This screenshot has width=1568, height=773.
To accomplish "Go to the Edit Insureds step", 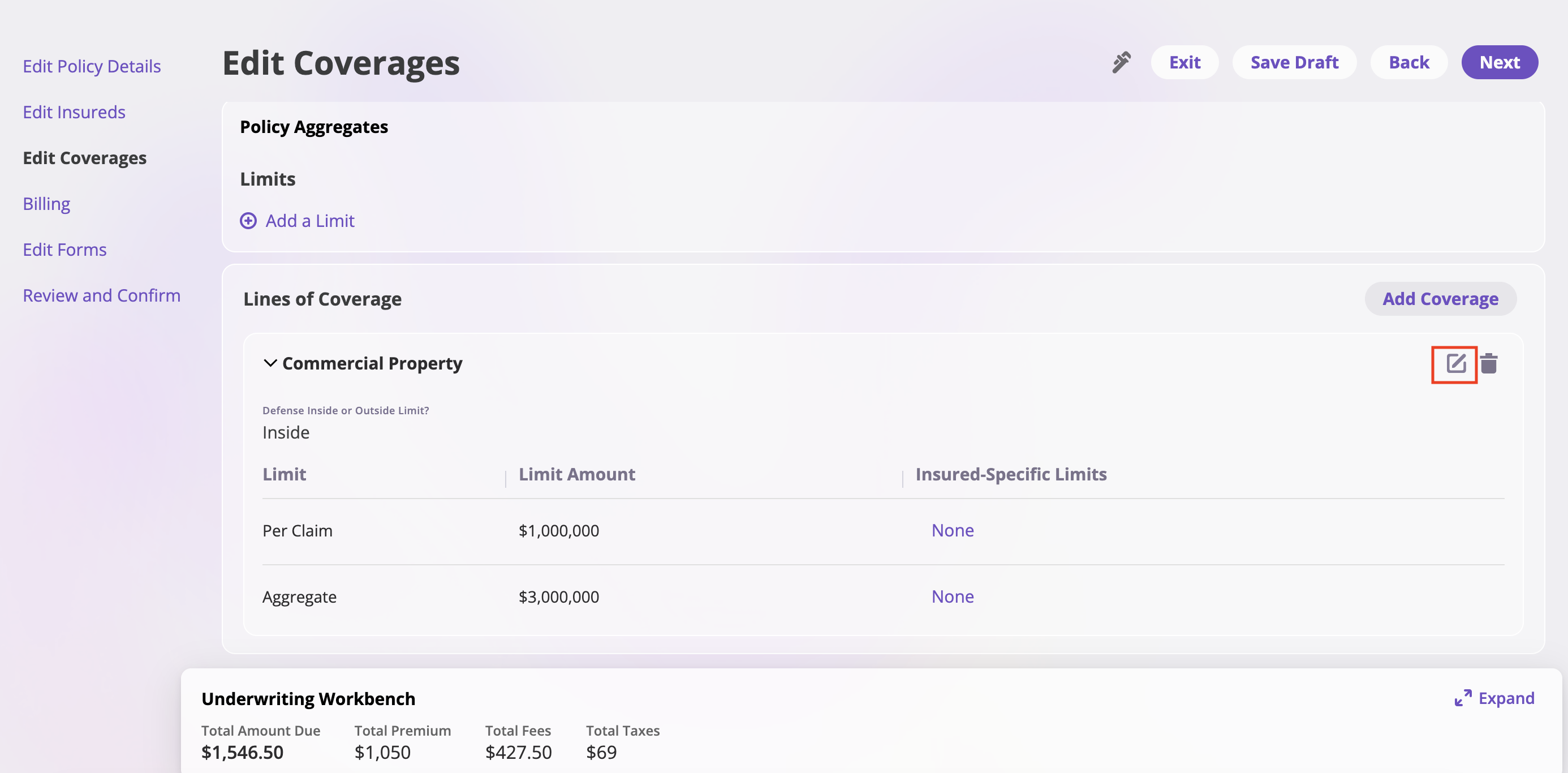I will pos(74,112).
